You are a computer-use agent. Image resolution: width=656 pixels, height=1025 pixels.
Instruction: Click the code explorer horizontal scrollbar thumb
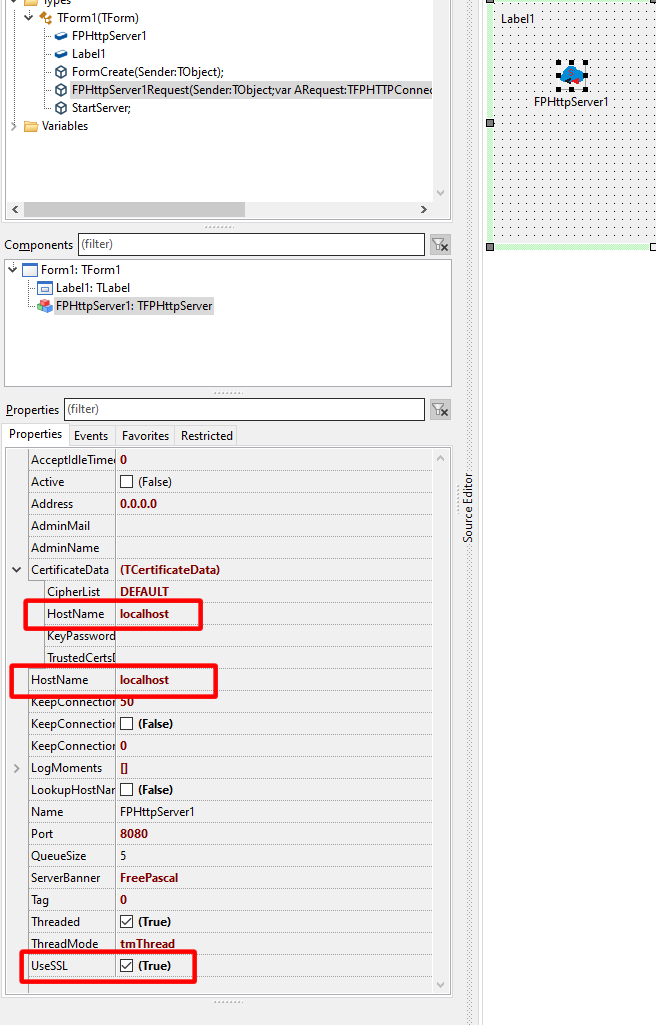(135, 209)
